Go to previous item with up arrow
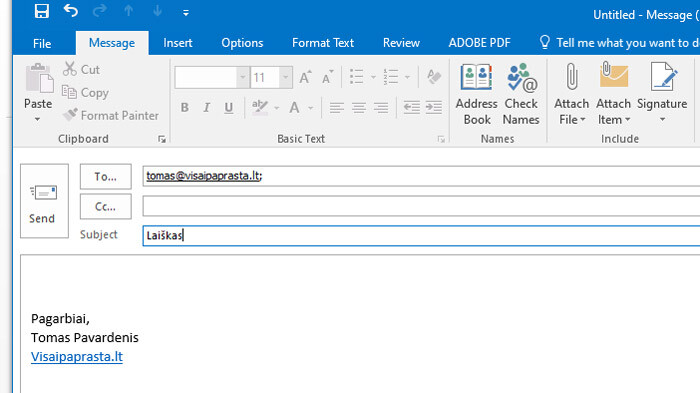 click(x=129, y=11)
